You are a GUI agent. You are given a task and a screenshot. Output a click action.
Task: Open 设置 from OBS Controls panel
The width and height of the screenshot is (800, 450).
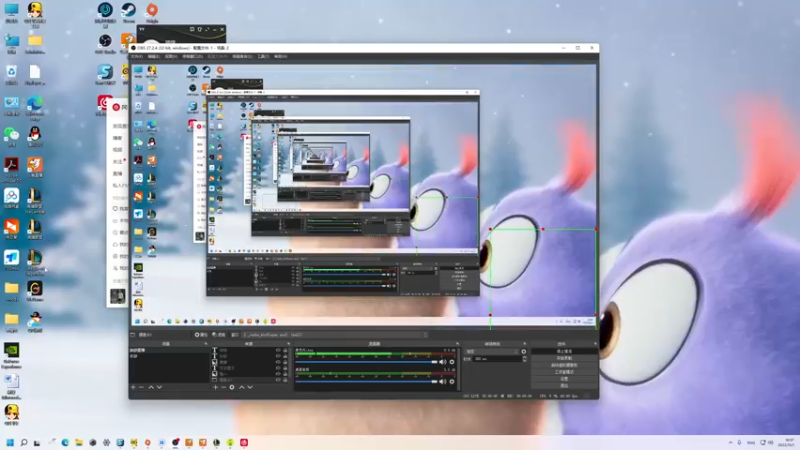click(564, 379)
